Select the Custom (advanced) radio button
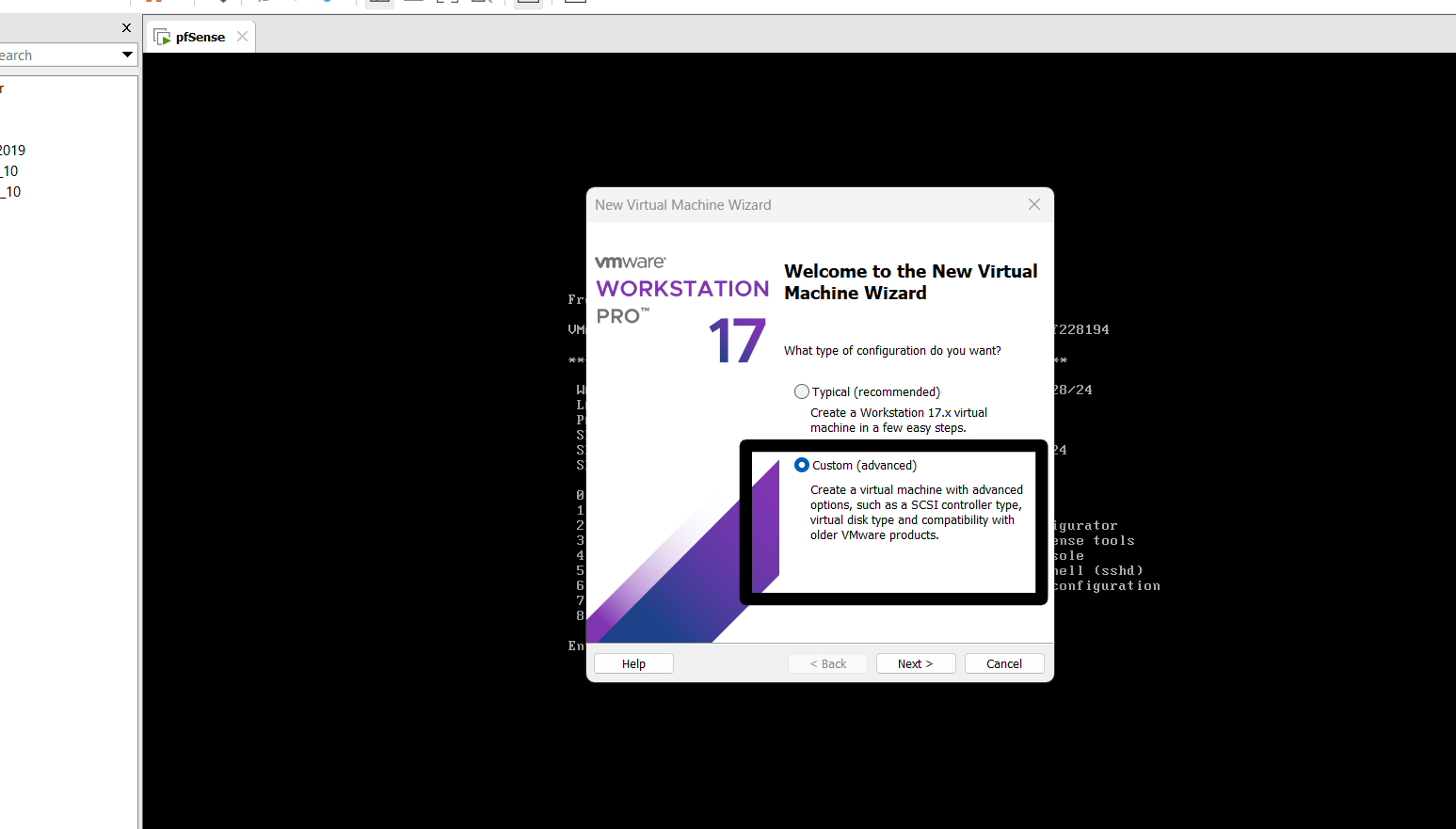 coord(802,465)
